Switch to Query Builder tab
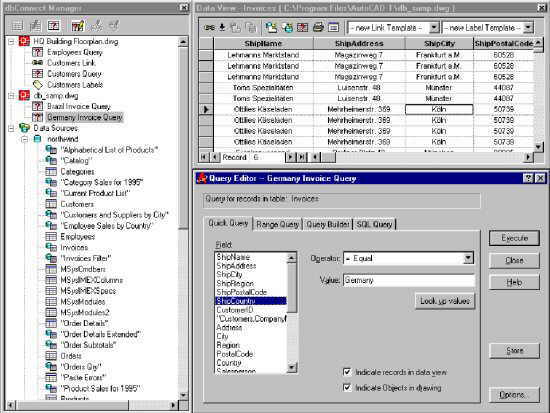The width and height of the screenshot is (550, 413). 328,225
